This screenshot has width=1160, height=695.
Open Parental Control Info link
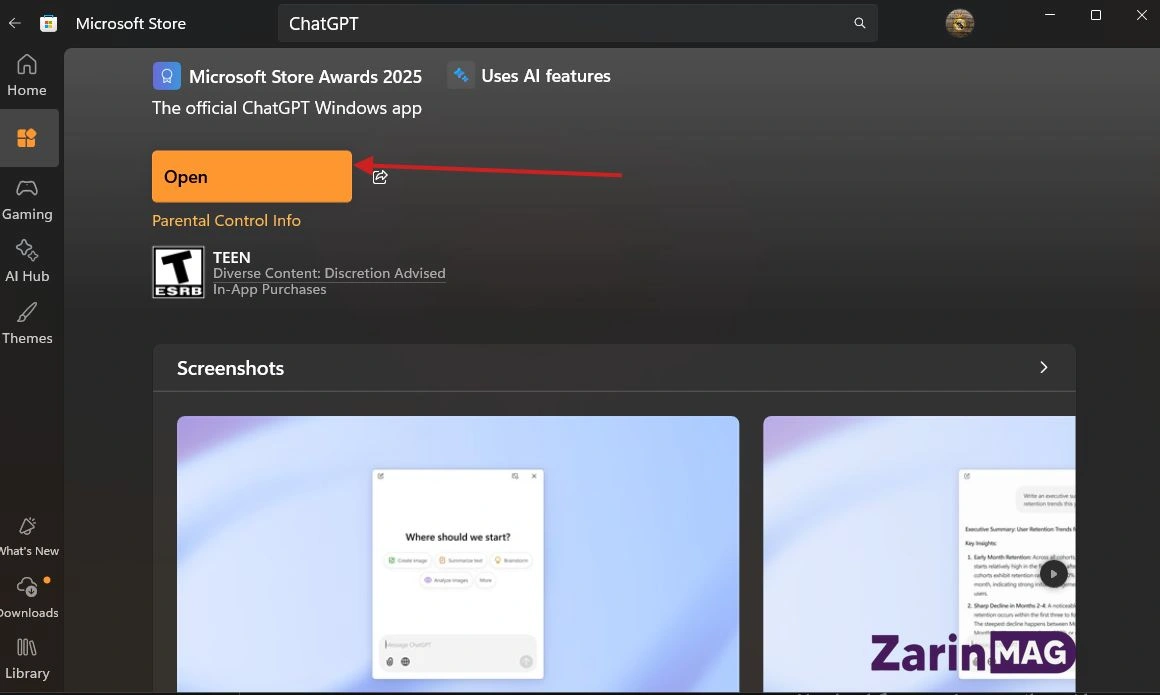[x=226, y=221]
